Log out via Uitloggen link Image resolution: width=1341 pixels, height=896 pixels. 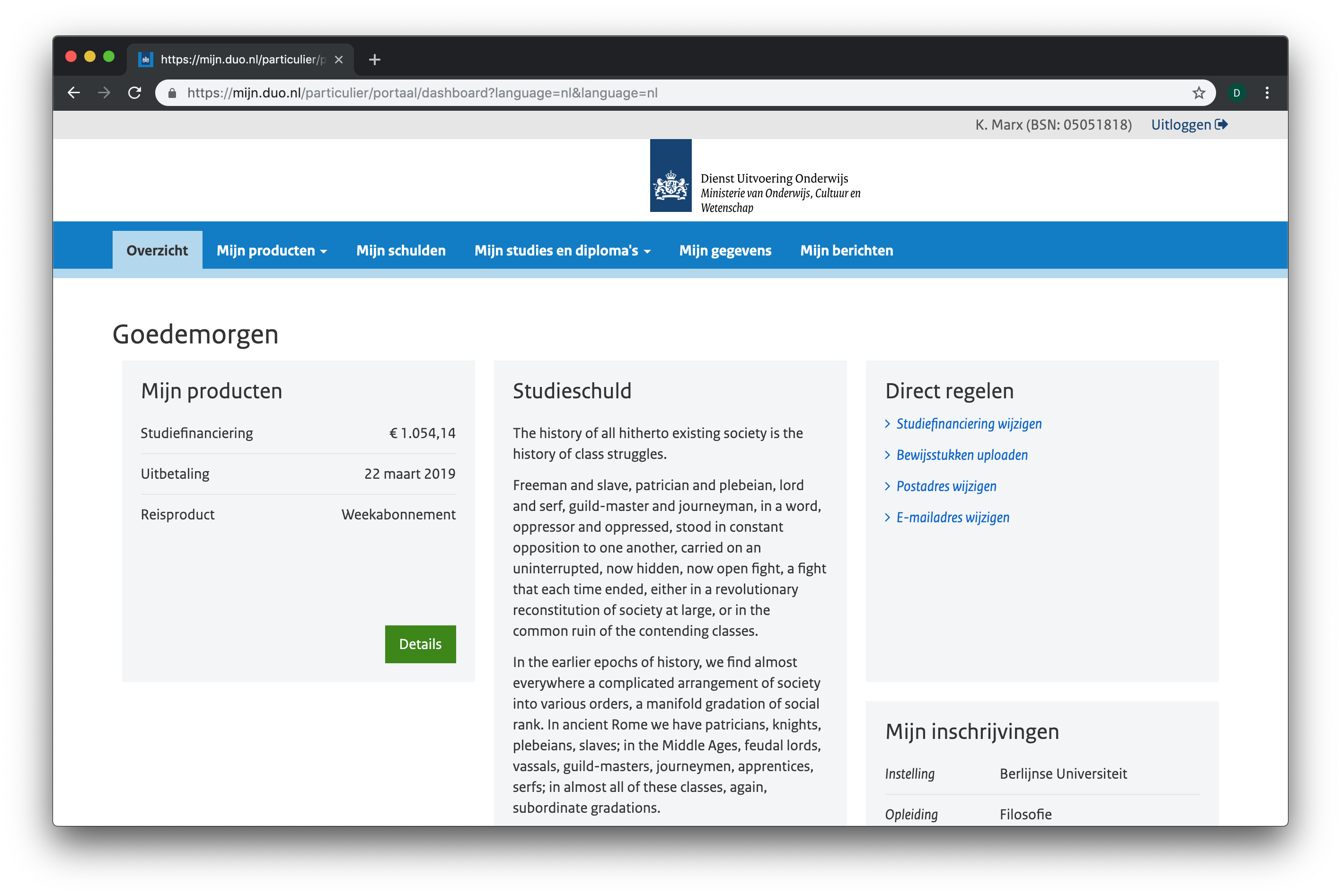point(1188,124)
